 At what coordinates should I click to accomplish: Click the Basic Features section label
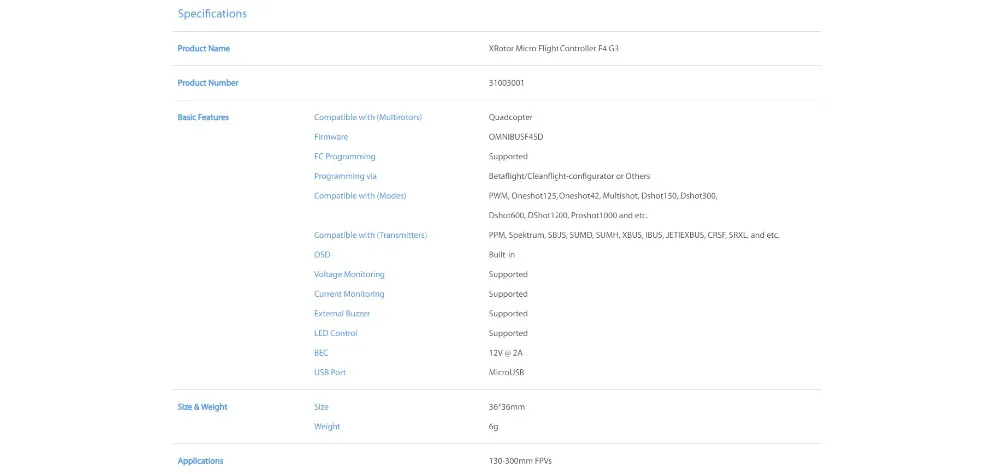point(203,117)
